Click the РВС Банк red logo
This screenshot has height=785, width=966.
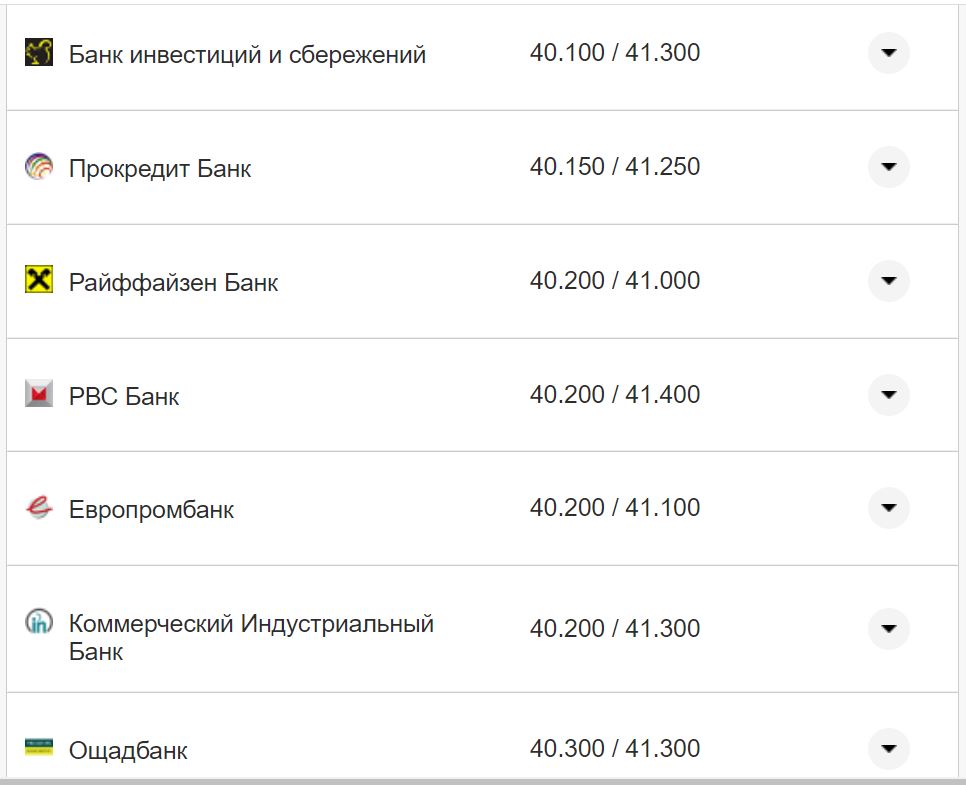pos(38,394)
